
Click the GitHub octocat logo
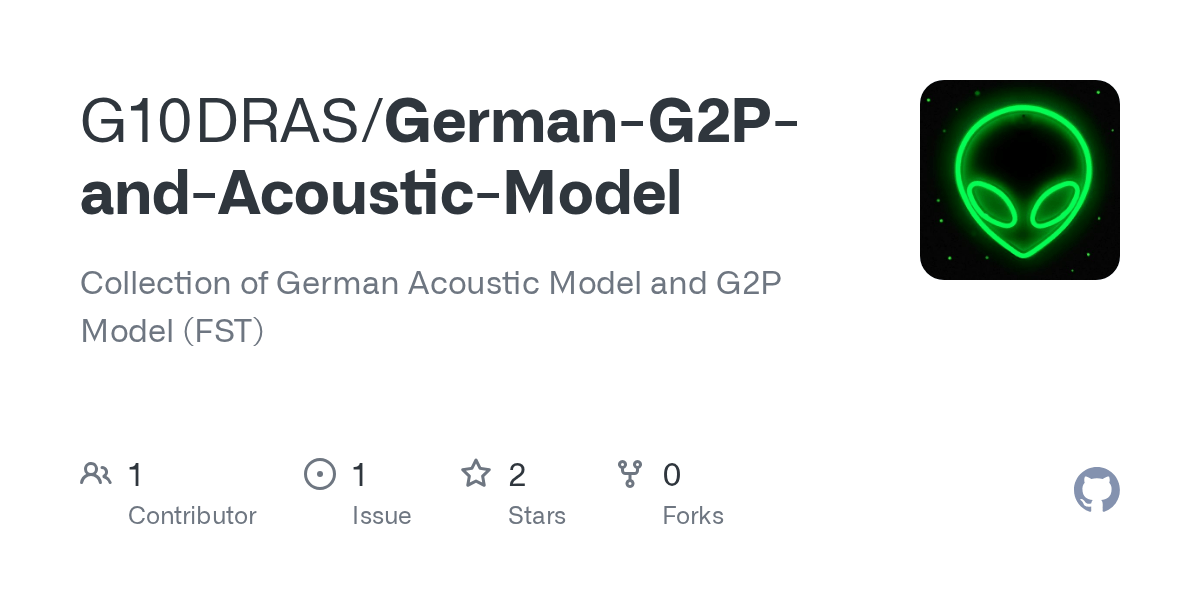pos(1096,490)
